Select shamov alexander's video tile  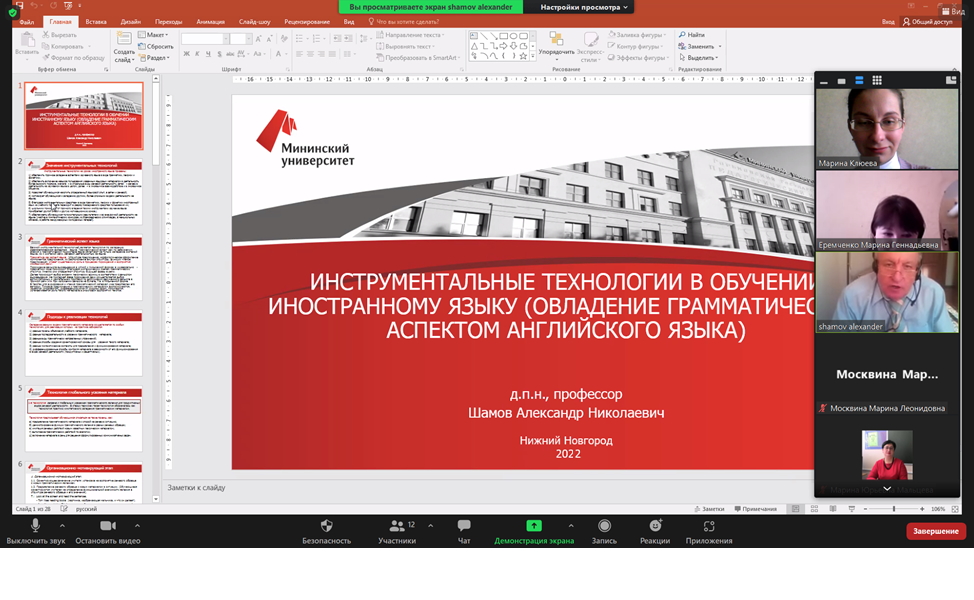tap(887, 292)
